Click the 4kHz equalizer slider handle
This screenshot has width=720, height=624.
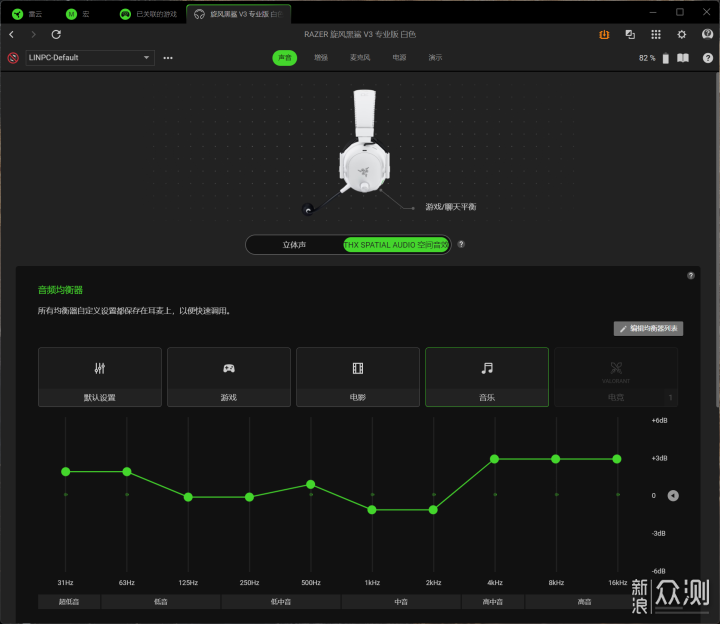pyautogui.click(x=495, y=459)
